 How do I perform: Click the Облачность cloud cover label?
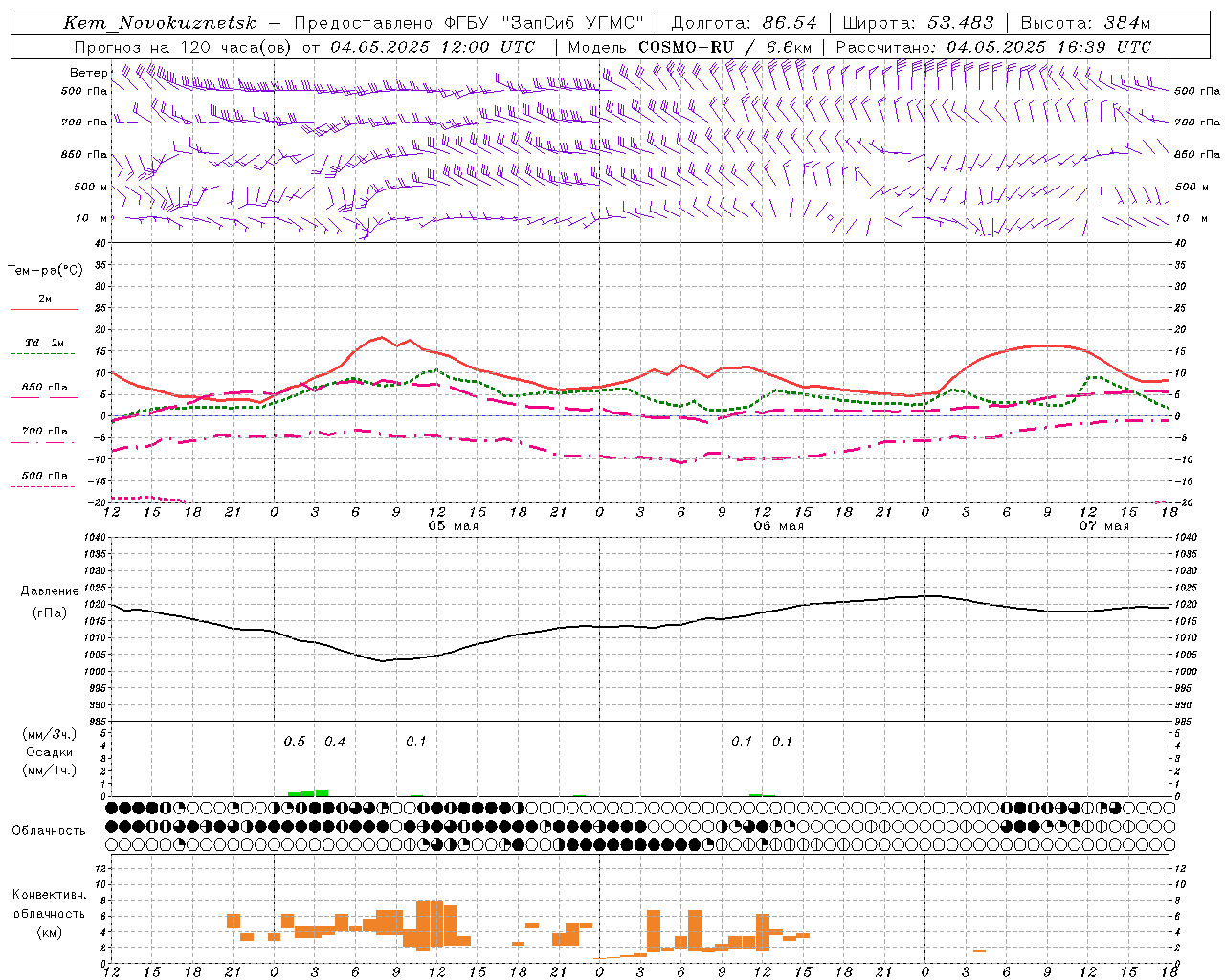[x=49, y=831]
